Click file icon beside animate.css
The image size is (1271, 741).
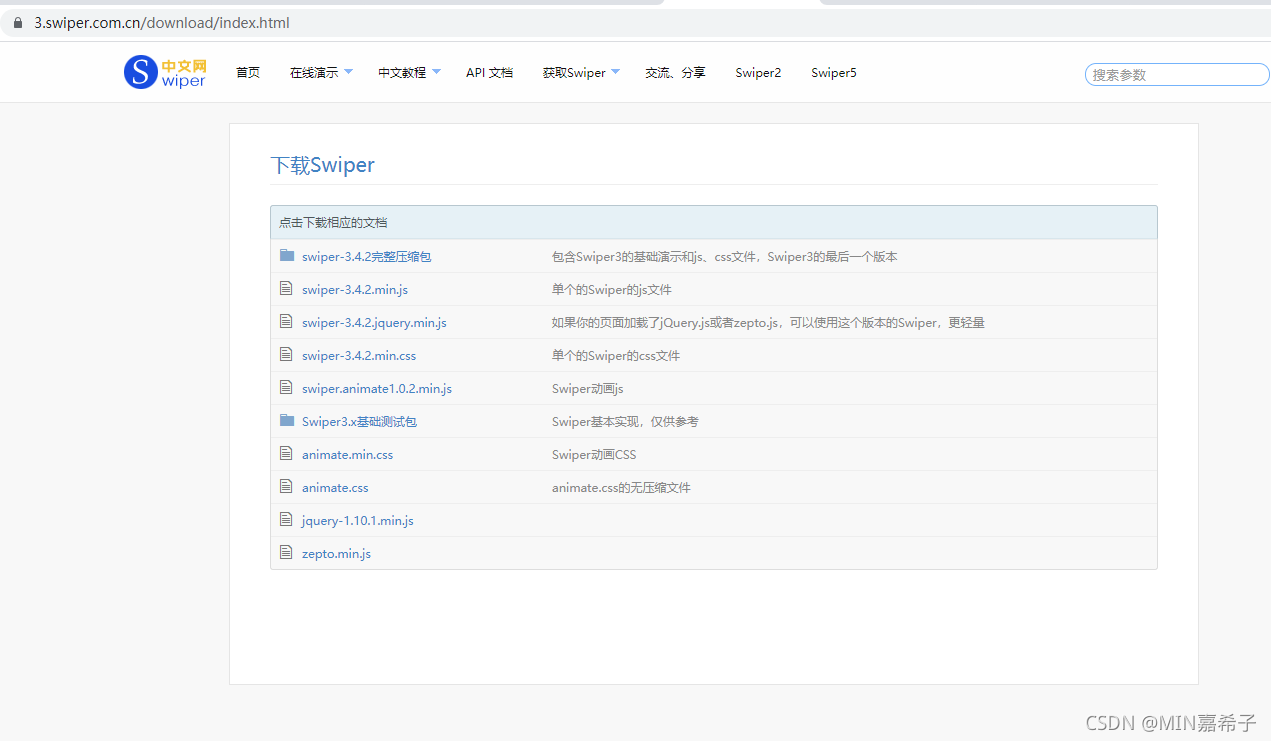286,487
